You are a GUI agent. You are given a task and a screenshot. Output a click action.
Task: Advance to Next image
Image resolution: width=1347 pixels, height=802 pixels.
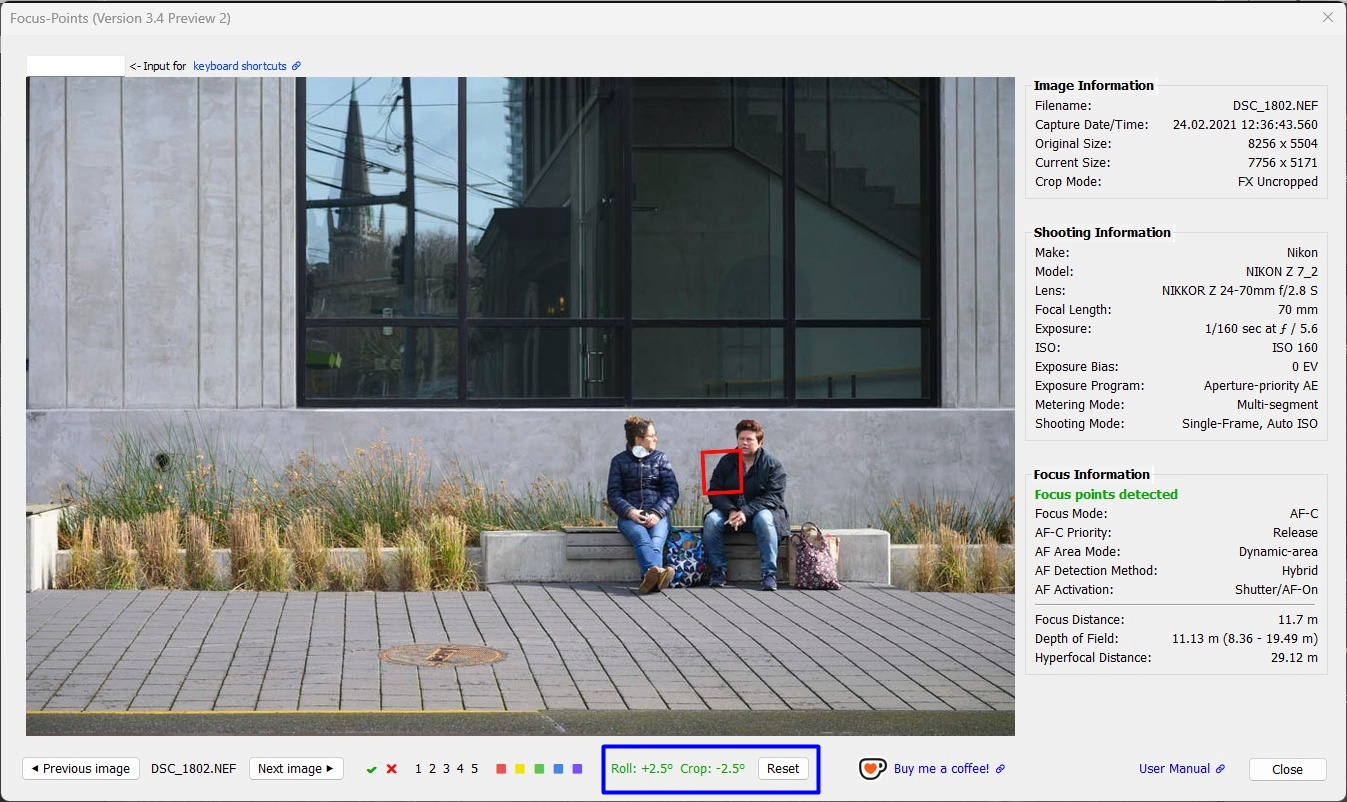click(x=296, y=769)
